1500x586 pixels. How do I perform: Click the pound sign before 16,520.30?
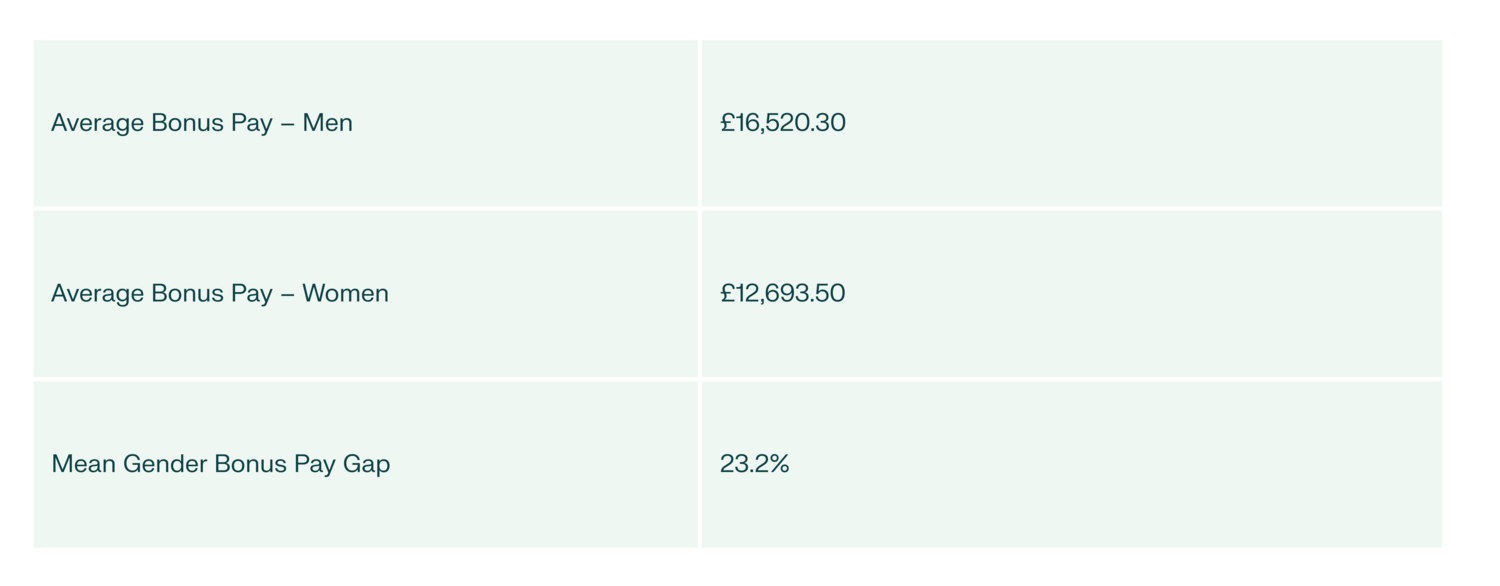727,123
